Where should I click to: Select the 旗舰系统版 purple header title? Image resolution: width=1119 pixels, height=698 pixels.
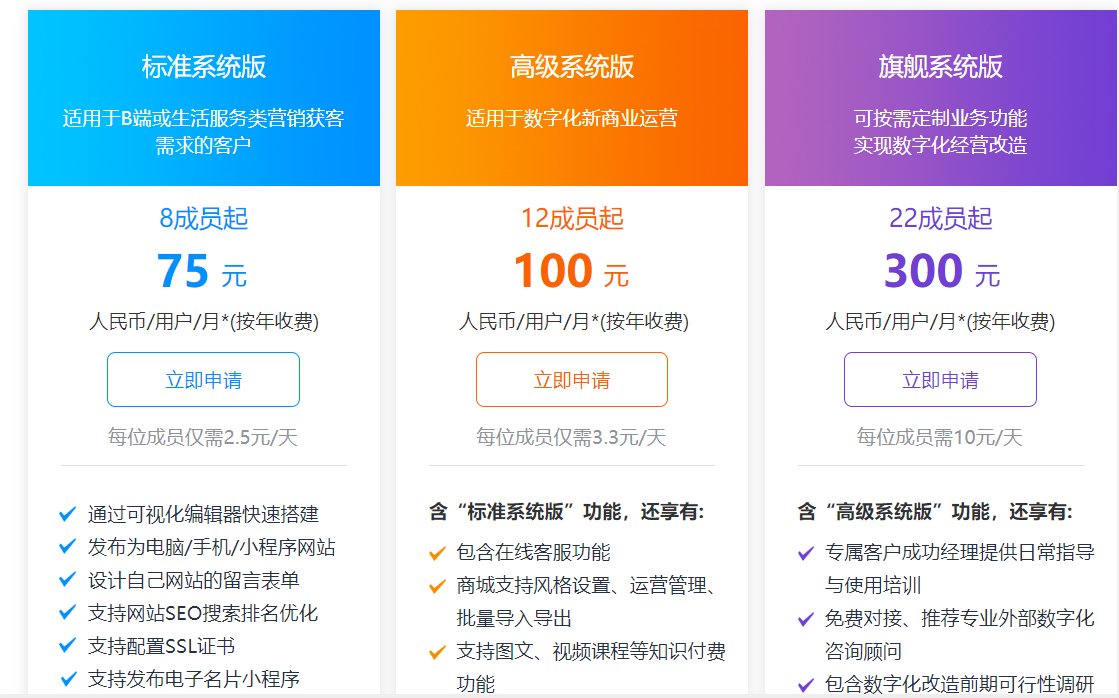(x=940, y=67)
